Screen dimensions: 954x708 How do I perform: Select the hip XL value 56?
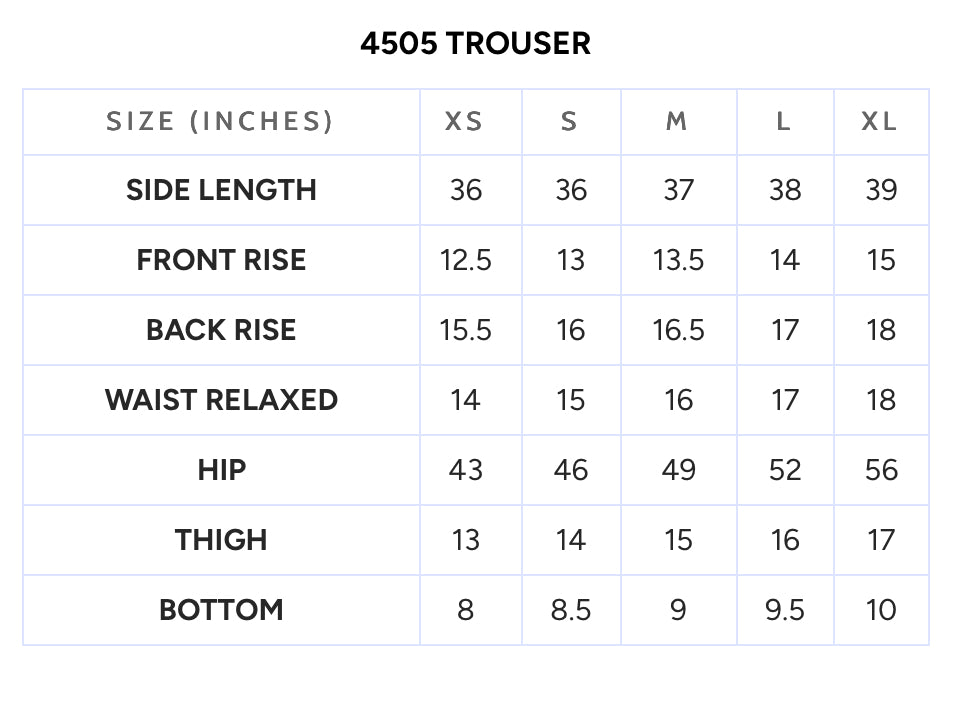(881, 470)
